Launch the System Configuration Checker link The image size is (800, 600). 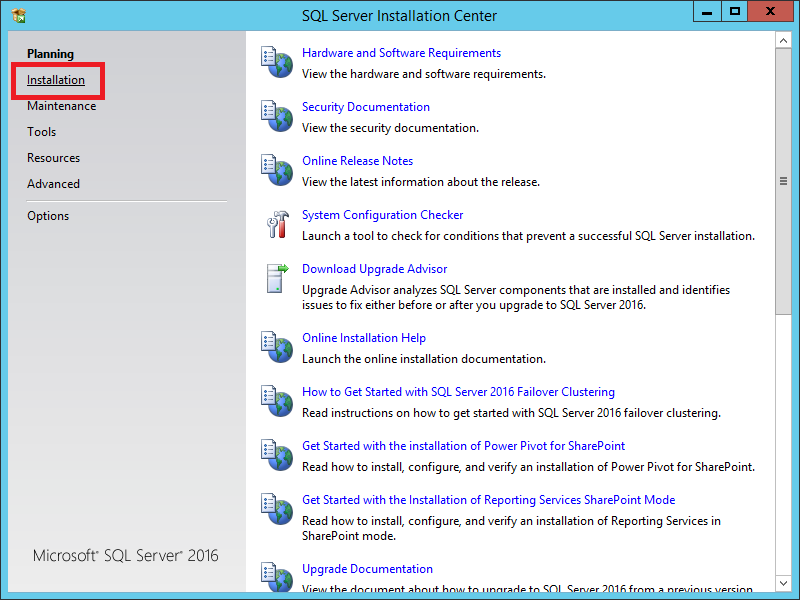(382, 215)
